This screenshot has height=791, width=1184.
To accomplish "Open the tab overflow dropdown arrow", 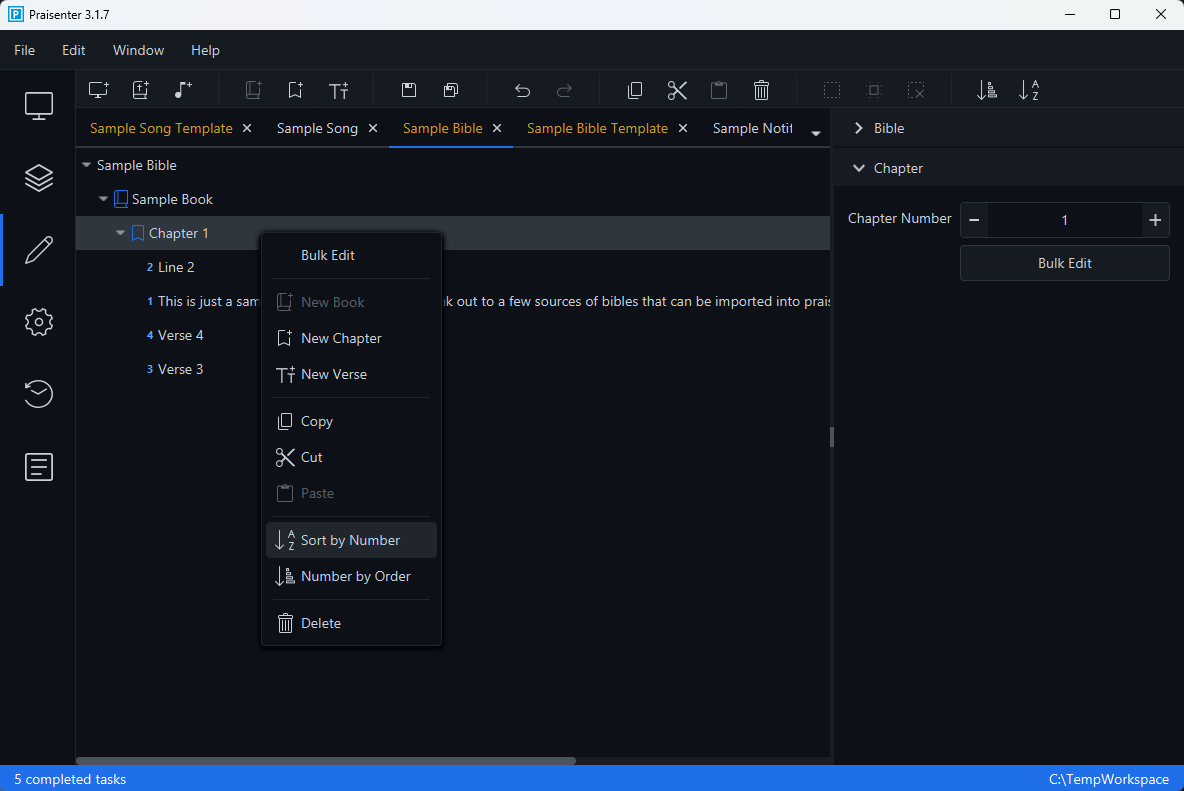I will coord(816,133).
